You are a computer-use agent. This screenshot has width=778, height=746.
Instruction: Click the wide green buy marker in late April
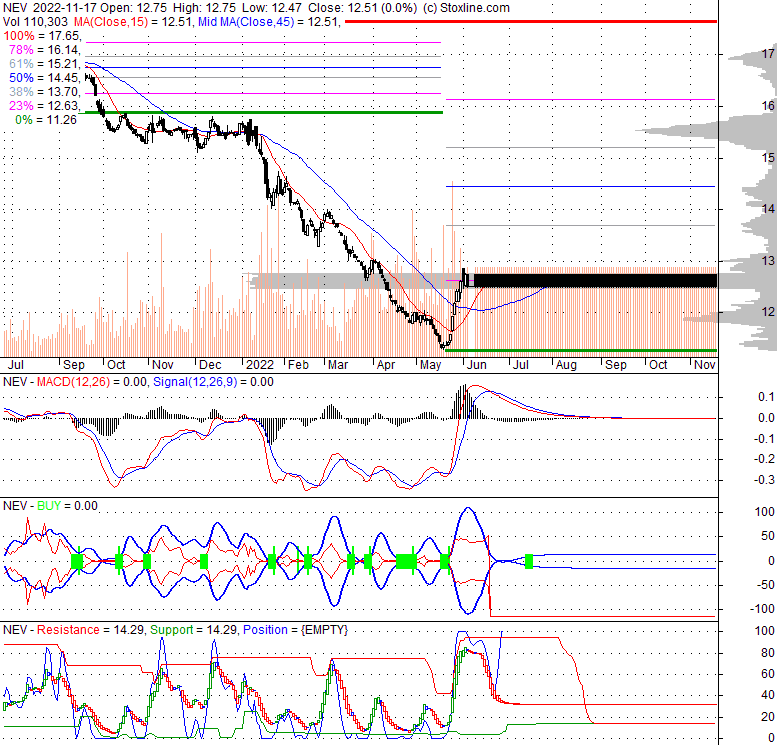point(406,561)
